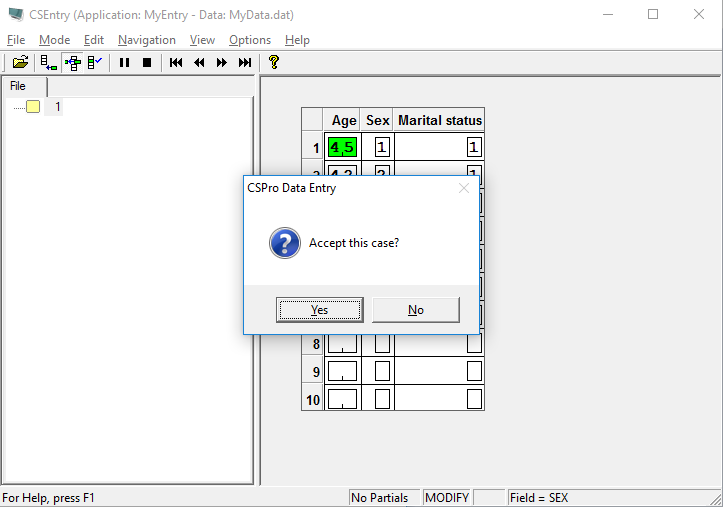The width and height of the screenshot is (723, 507).
Task: Jump to last case icon
Action: (x=245, y=62)
